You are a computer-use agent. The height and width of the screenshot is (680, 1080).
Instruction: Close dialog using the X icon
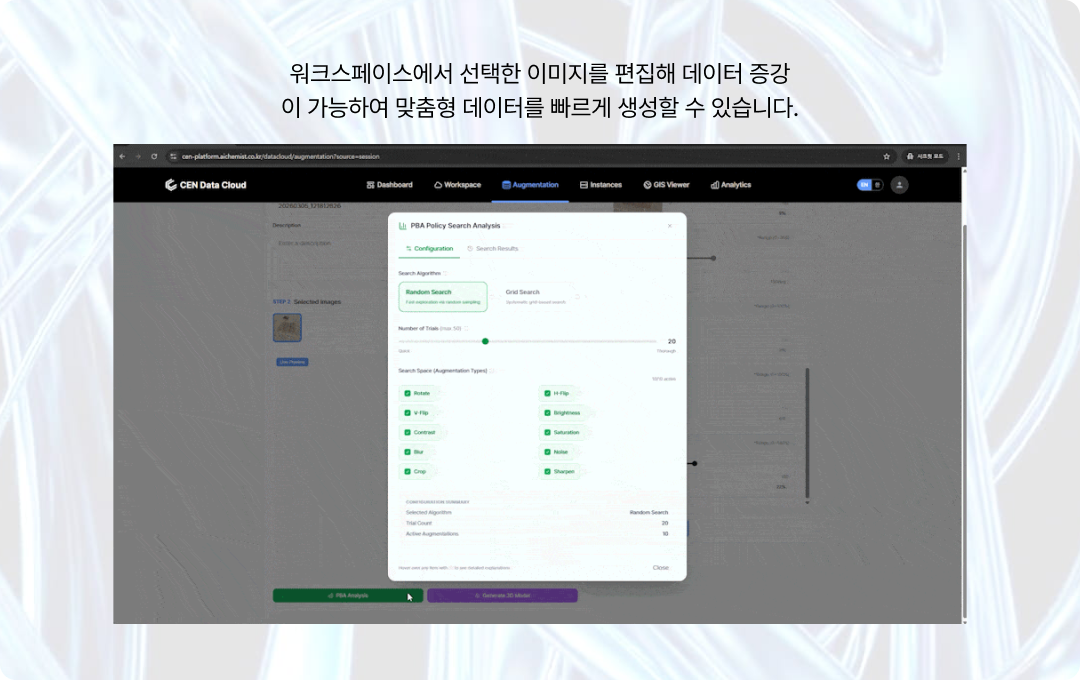pos(669,226)
